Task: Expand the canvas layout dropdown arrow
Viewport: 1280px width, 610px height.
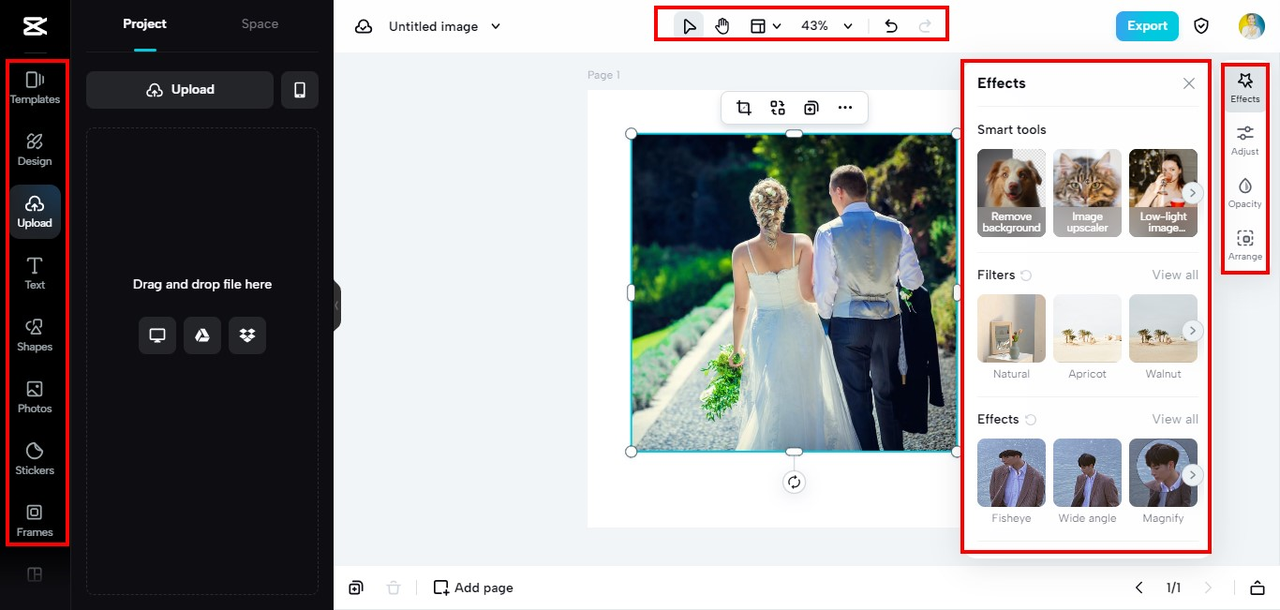Action: [777, 26]
